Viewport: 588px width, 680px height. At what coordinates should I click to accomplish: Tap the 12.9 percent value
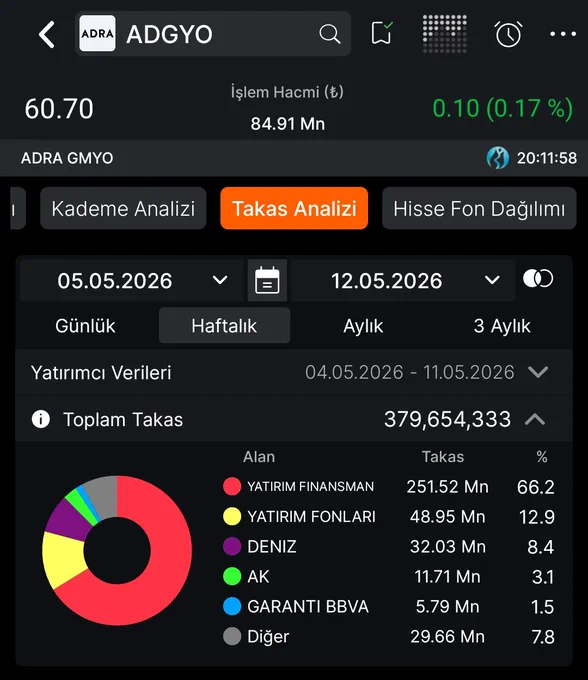pyautogui.click(x=537, y=517)
